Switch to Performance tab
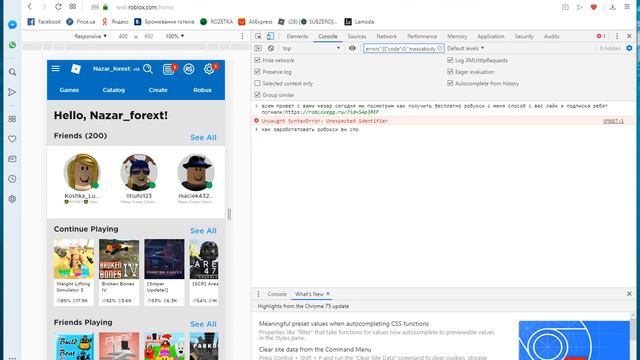 click(422, 36)
